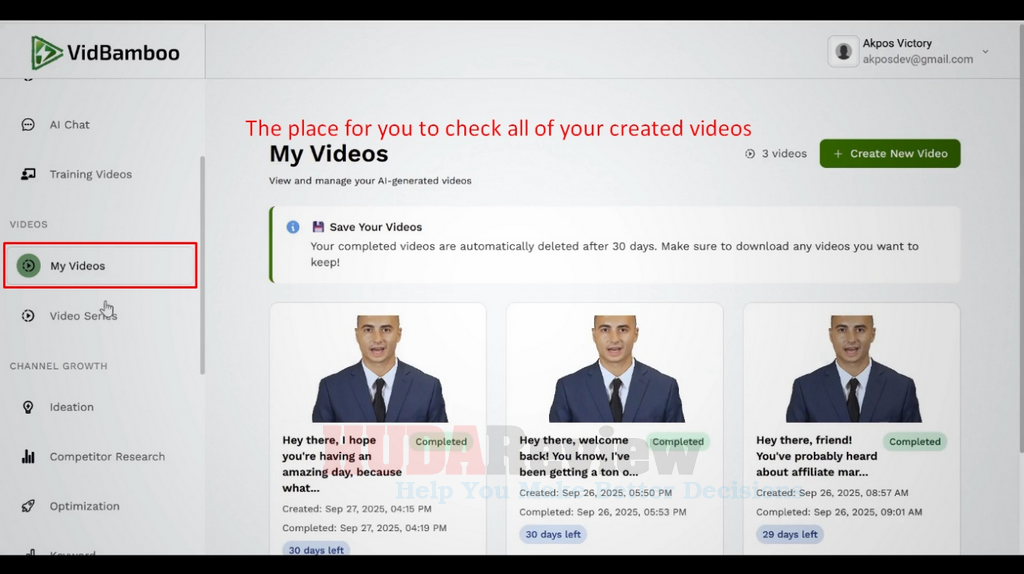Viewport: 1024px width, 574px height.
Task: Click title 'Hey there, welcome back!'
Action: coord(579,456)
